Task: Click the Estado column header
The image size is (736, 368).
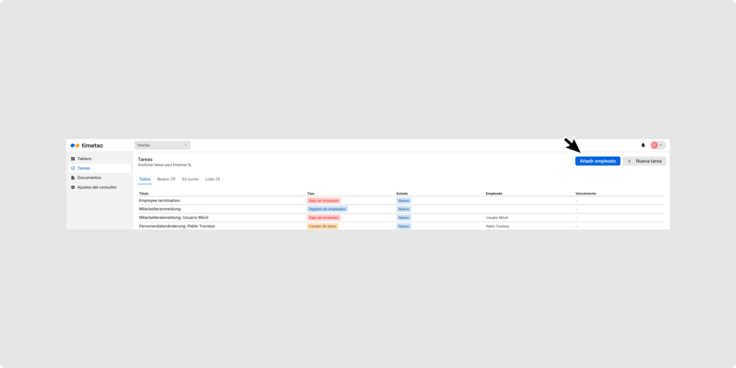Action: (402, 193)
